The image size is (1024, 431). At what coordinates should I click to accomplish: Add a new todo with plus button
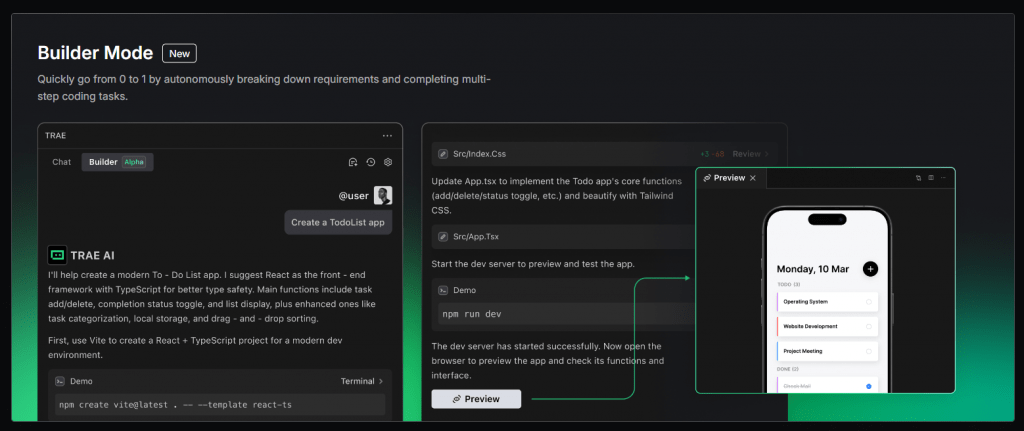(x=871, y=268)
